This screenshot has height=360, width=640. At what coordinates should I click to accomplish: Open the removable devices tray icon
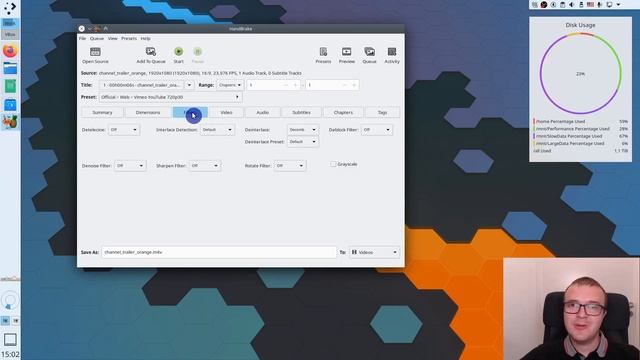581,4
